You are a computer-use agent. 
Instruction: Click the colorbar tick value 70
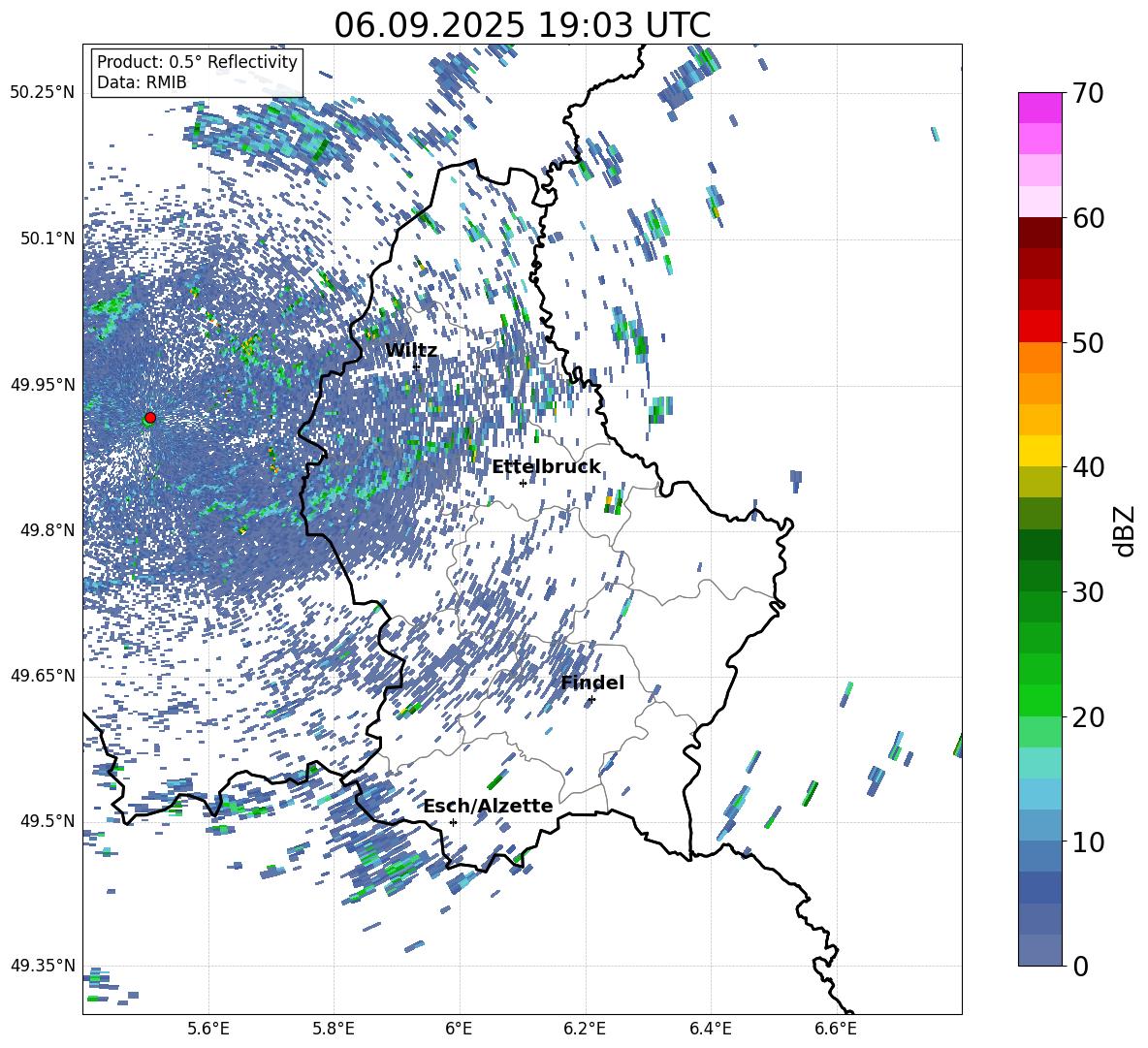coord(1088,93)
